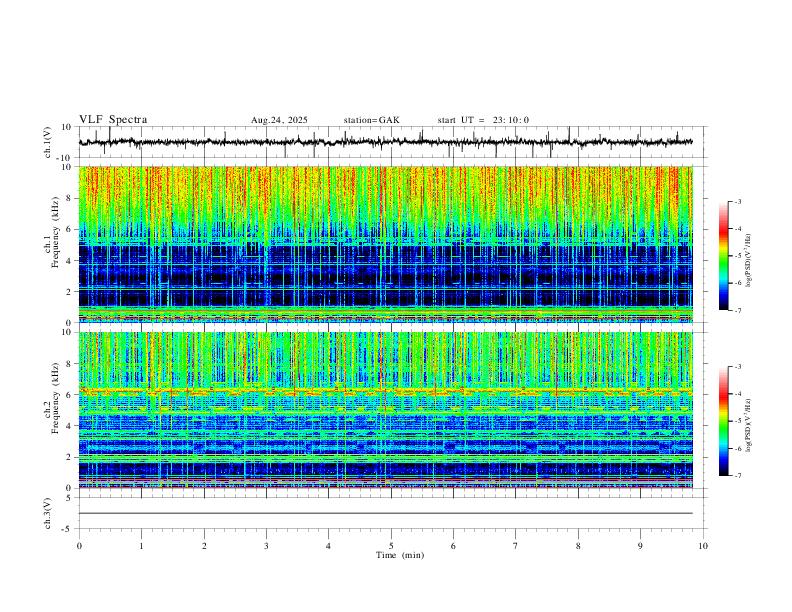The width and height of the screenshot is (792, 612).
Task: Click the ch.1 waveform trace plot
Action: tap(386, 142)
